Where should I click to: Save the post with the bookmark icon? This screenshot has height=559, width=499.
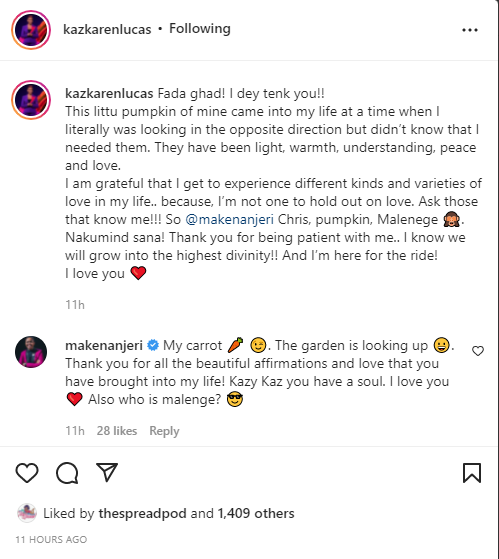pyautogui.click(x=472, y=473)
